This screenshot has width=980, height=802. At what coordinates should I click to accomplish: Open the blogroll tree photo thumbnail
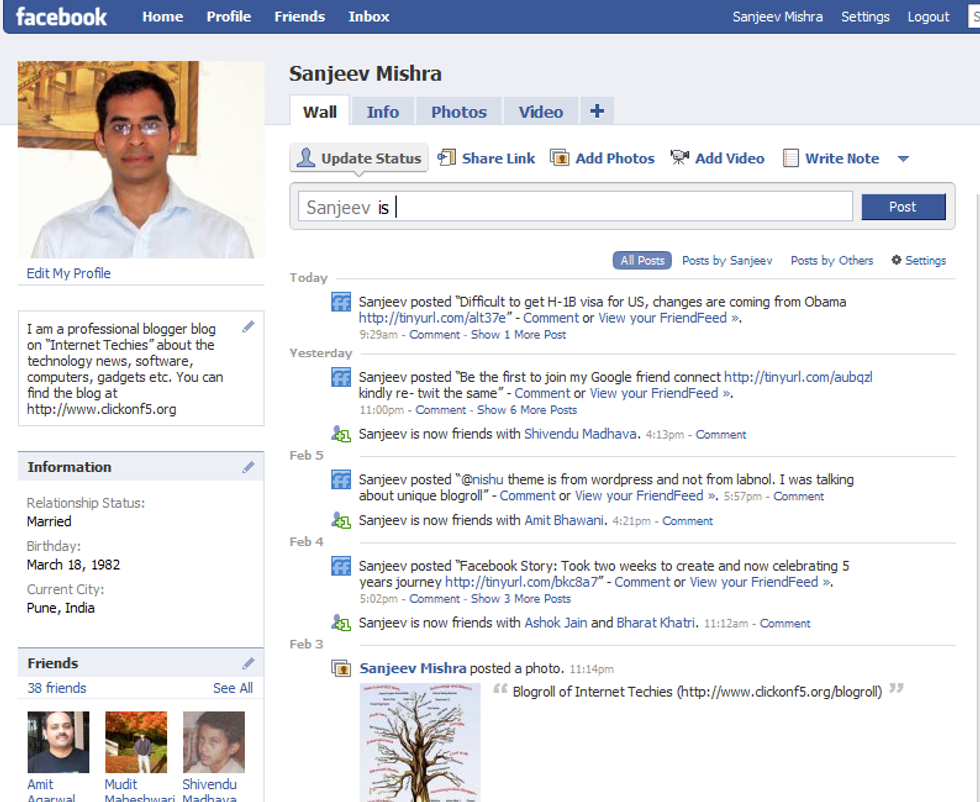(420, 742)
